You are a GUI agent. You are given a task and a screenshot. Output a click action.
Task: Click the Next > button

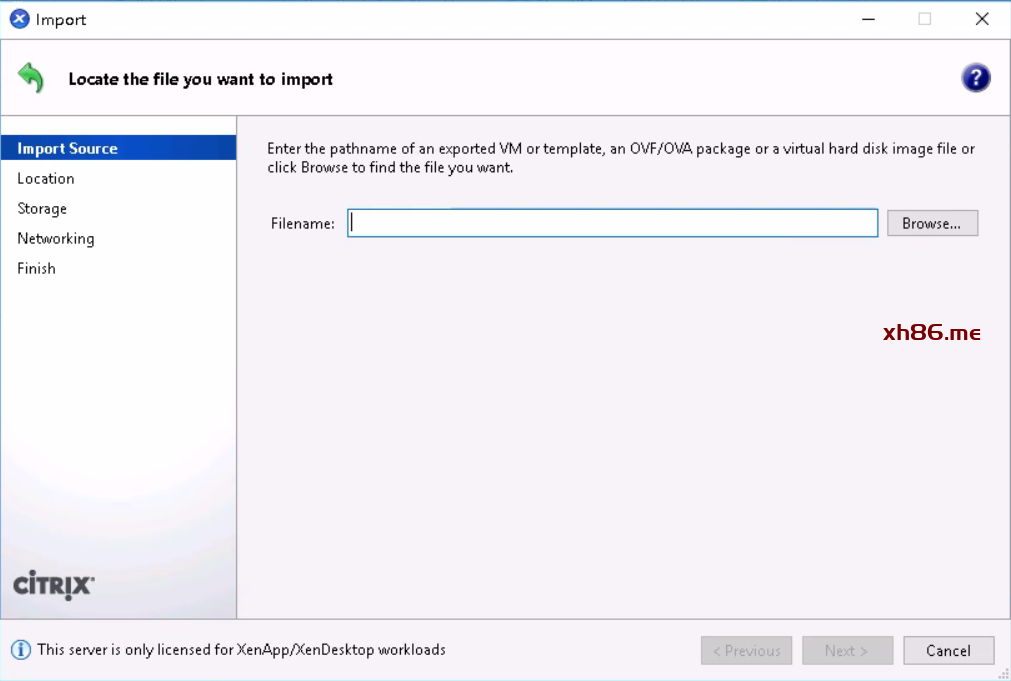[847, 650]
